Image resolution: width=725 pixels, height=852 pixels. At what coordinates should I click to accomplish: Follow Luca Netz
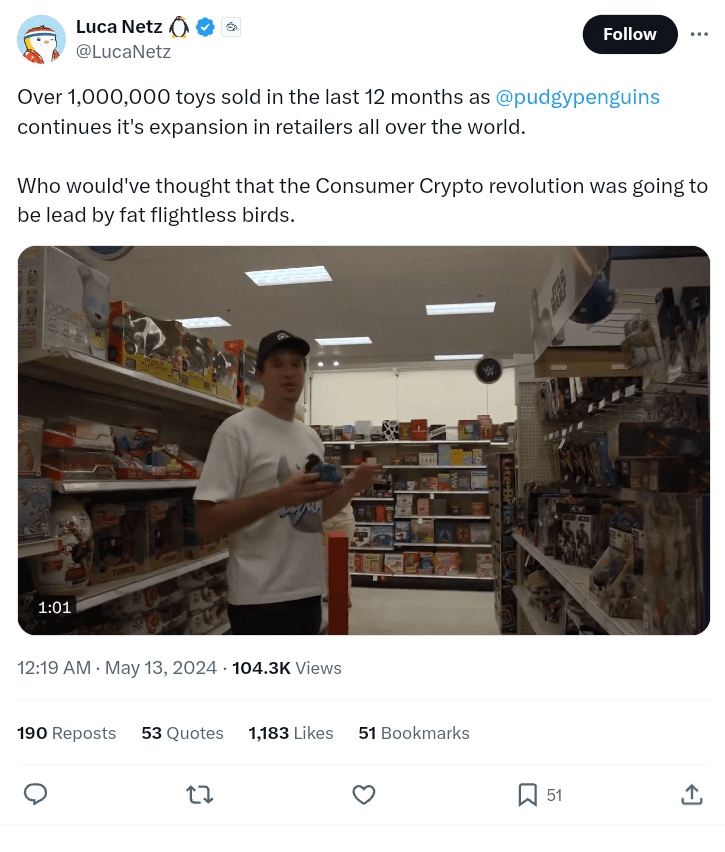point(630,34)
